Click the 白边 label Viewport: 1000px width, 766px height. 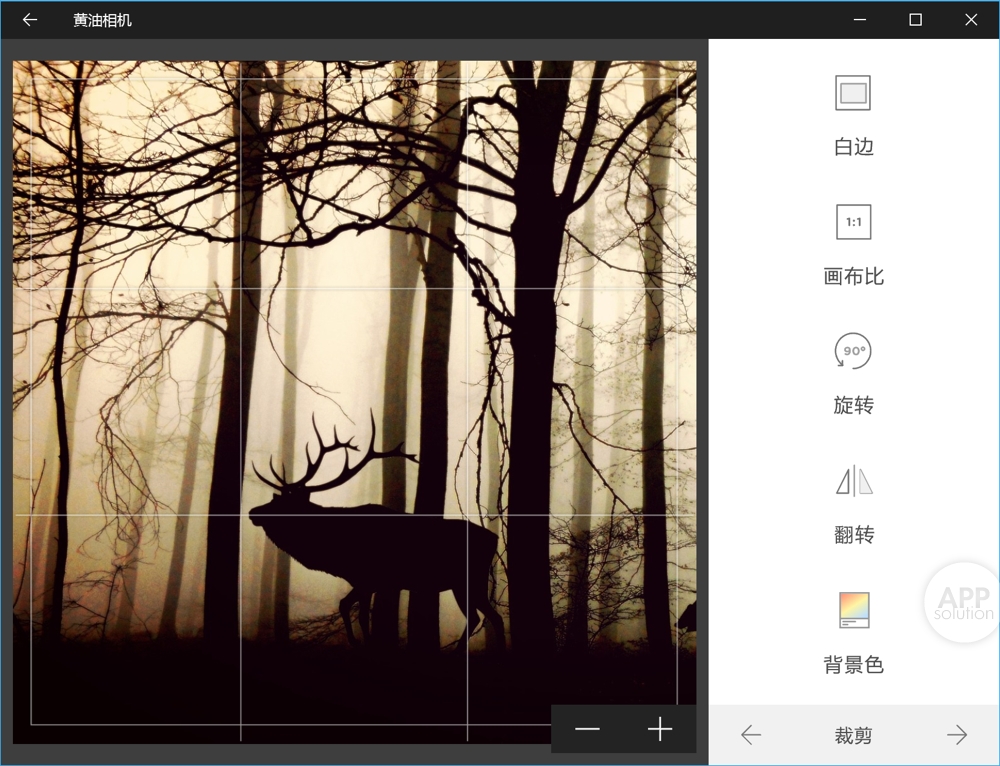click(853, 147)
